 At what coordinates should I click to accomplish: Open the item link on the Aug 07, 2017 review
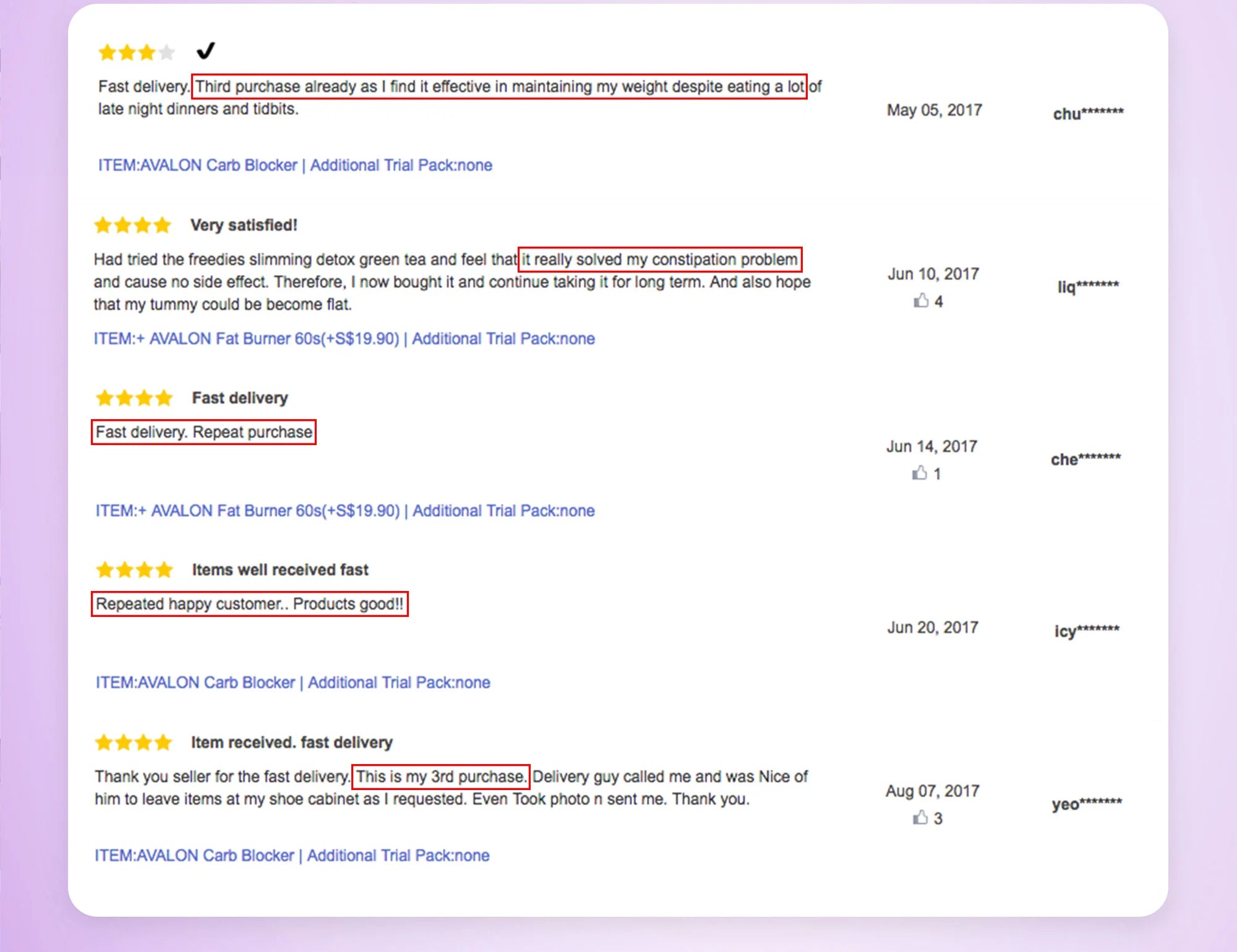click(x=292, y=856)
